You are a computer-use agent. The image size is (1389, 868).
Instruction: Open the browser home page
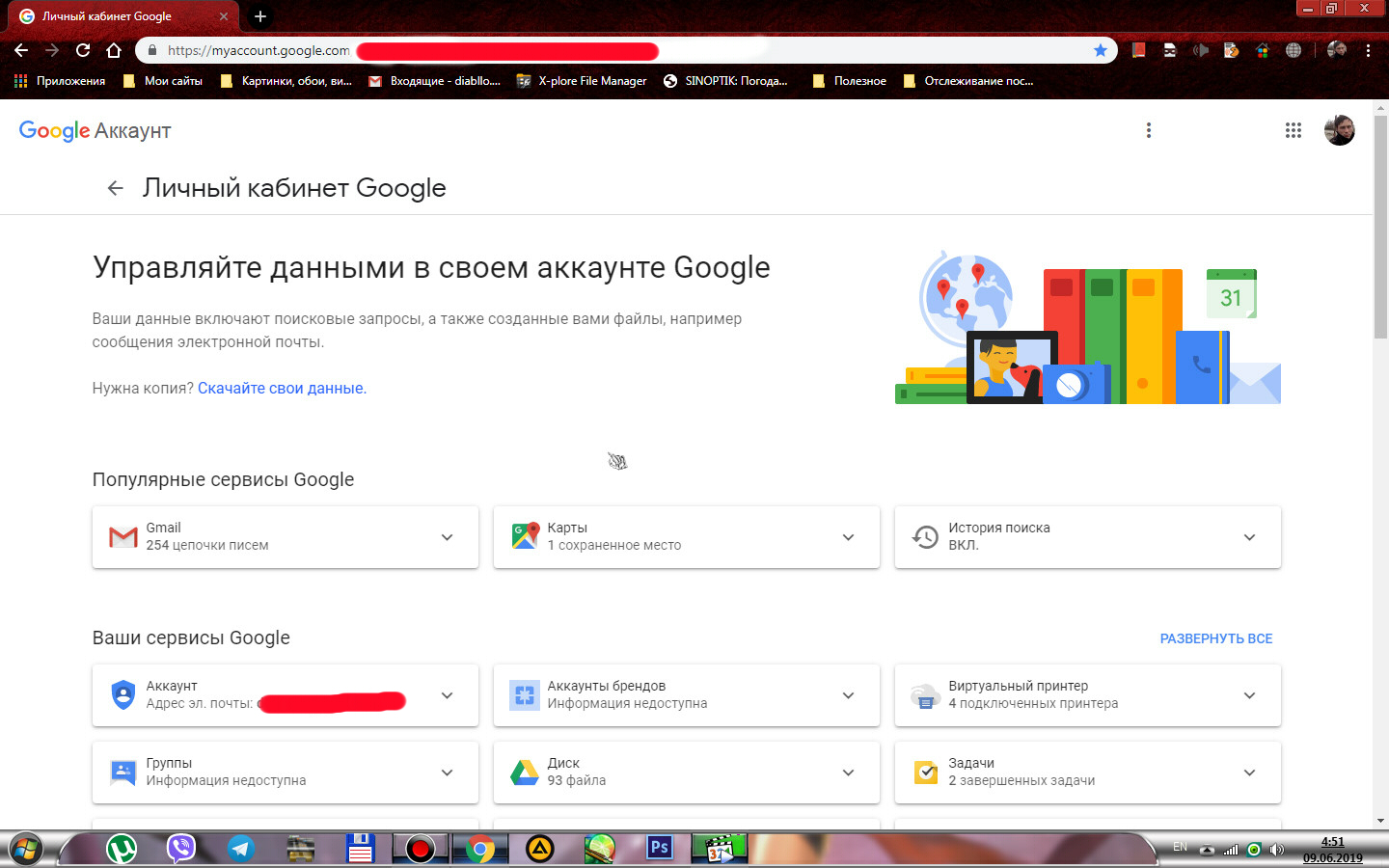(114, 50)
